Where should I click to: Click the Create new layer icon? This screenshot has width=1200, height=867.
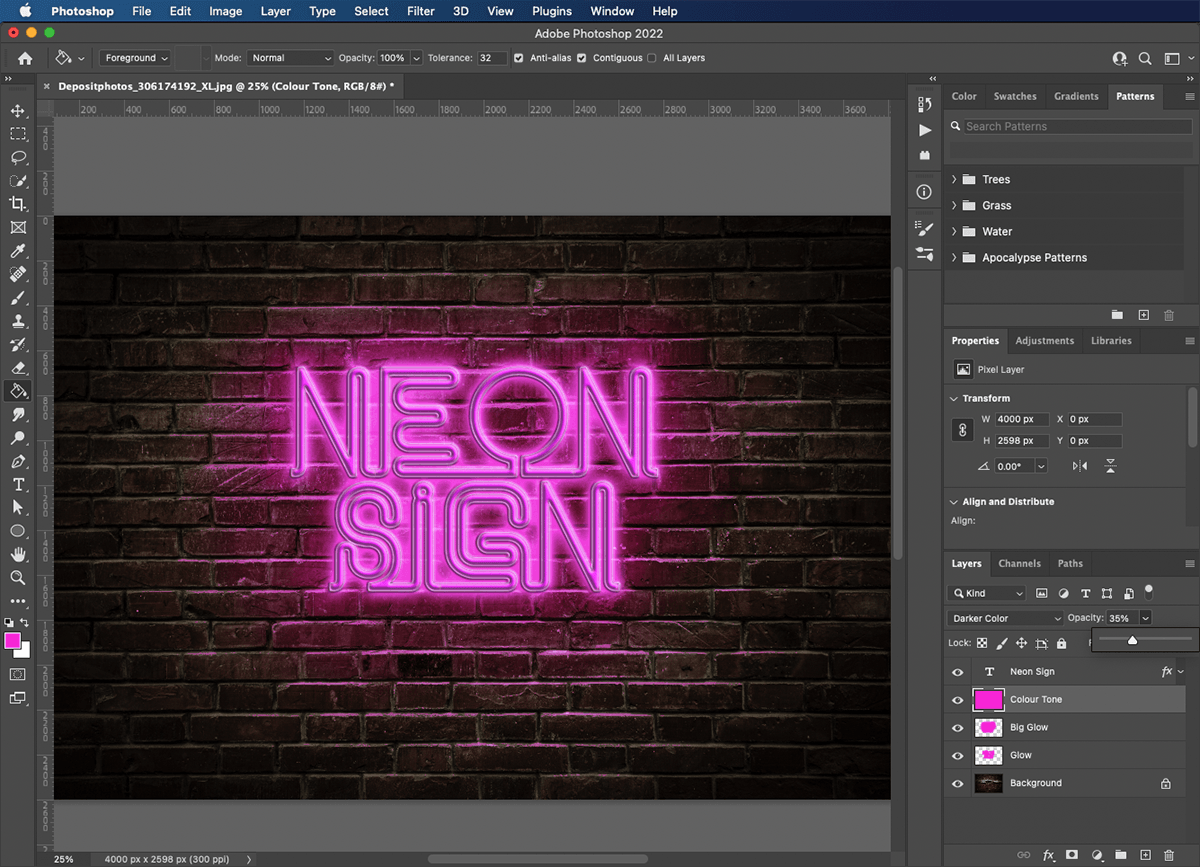tap(1146, 855)
